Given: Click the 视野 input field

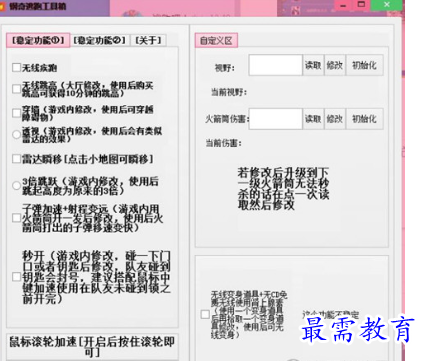Looking at the screenshot, I should pyautogui.click(x=275, y=65).
